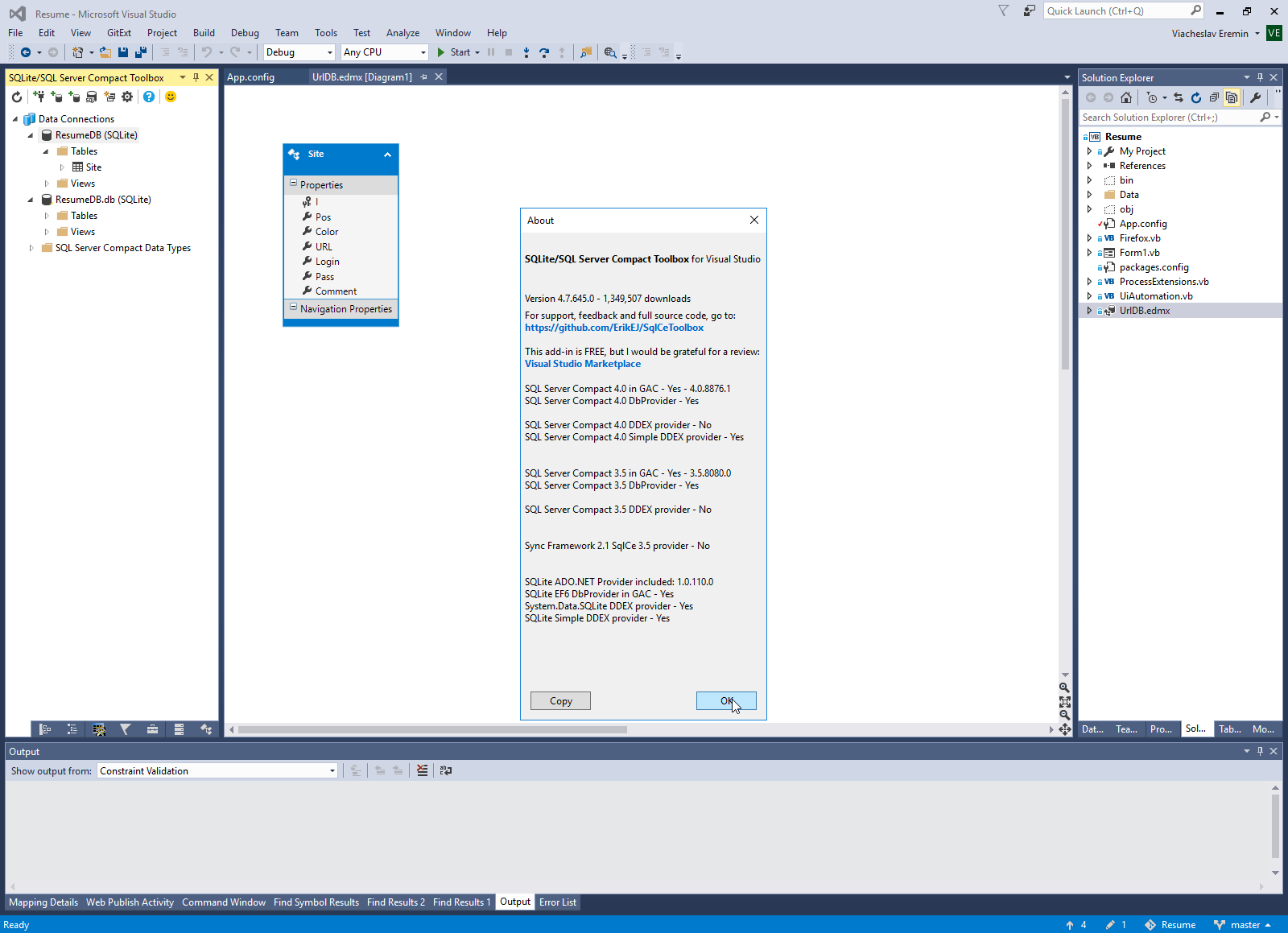Image resolution: width=1288 pixels, height=933 pixels.
Task: Collapse the Site entity box
Action: point(387,155)
